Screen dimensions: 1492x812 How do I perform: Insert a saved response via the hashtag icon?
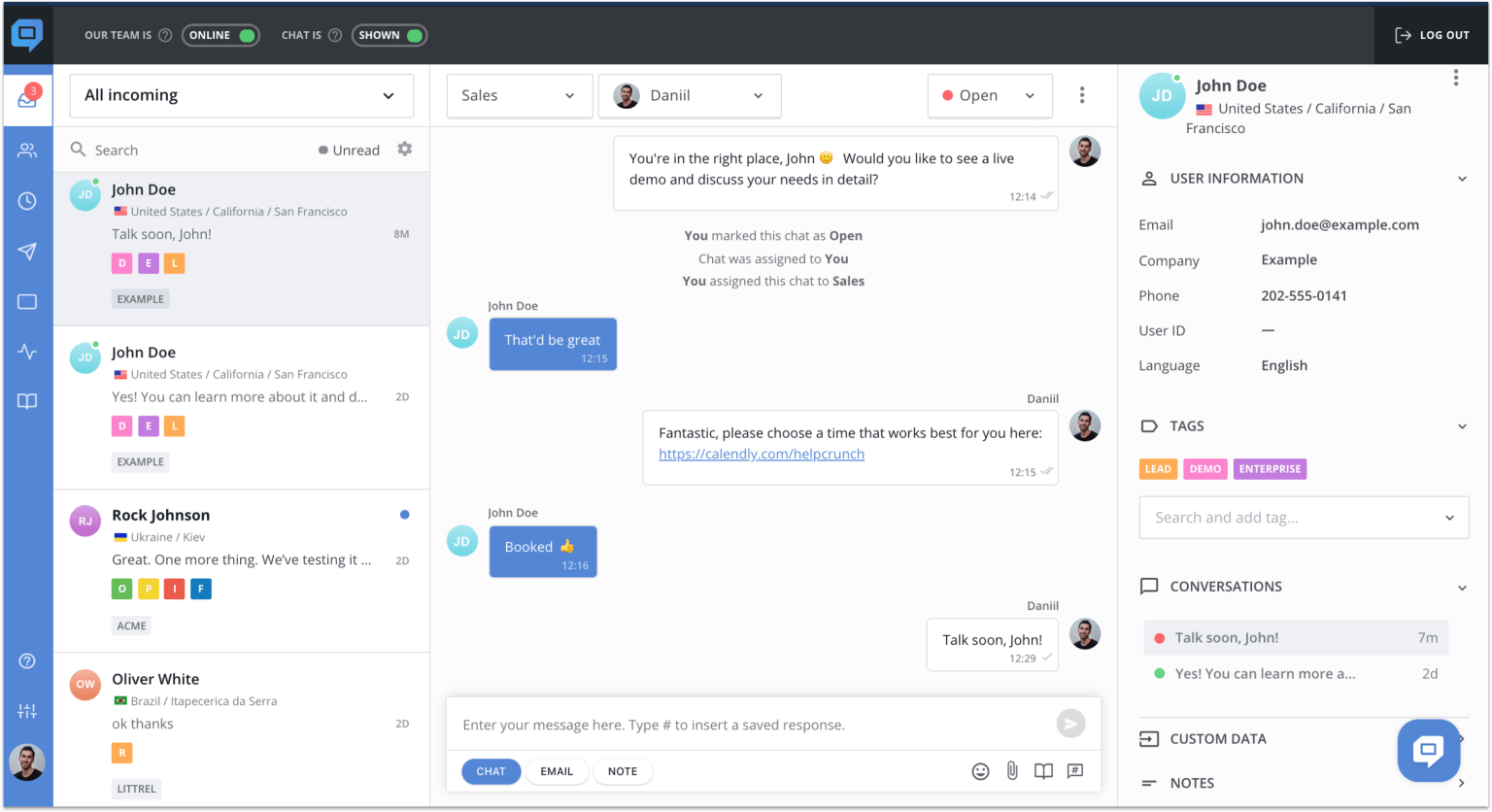pyautogui.click(x=1074, y=770)
